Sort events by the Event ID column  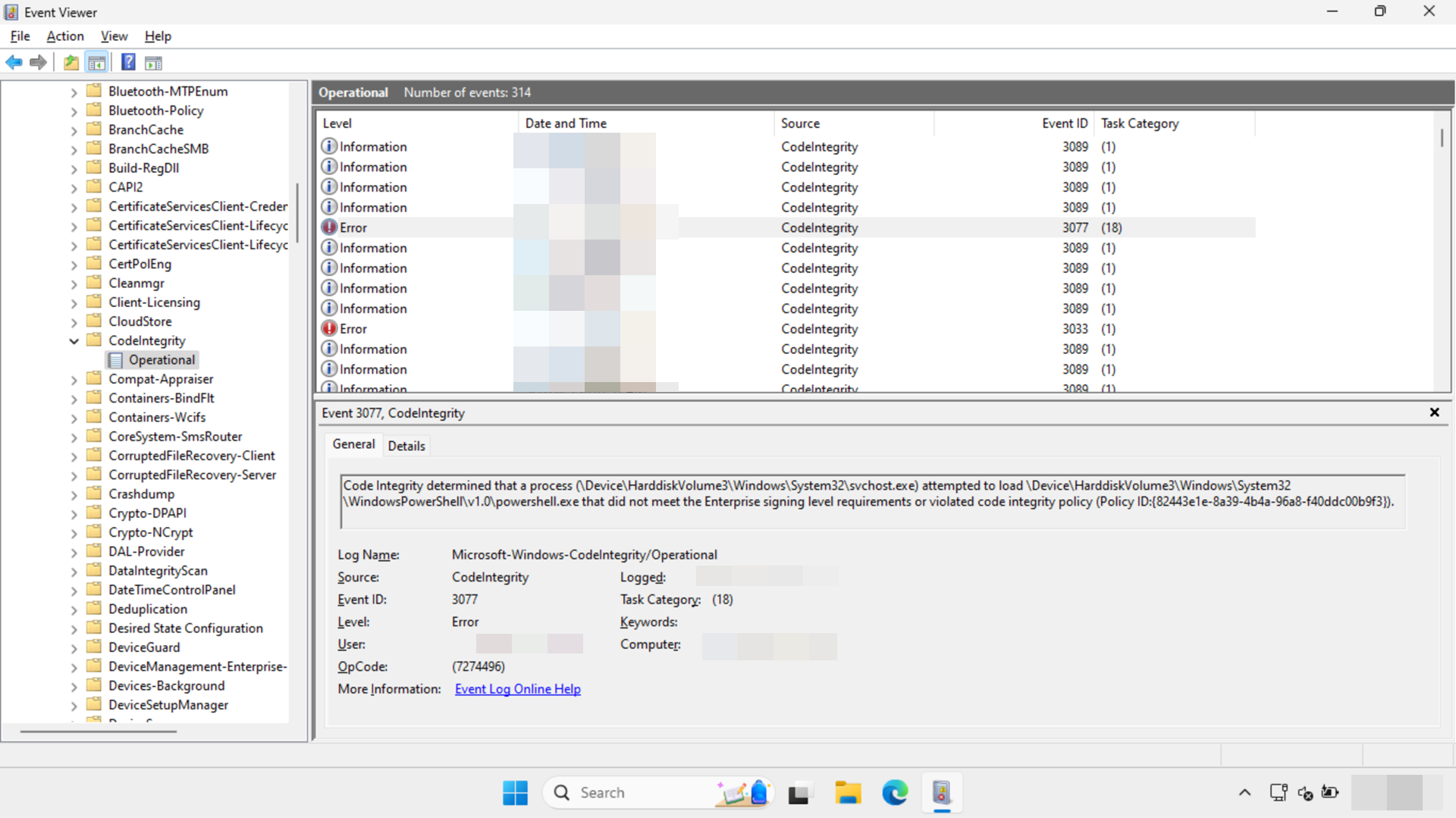(1064, 124)
